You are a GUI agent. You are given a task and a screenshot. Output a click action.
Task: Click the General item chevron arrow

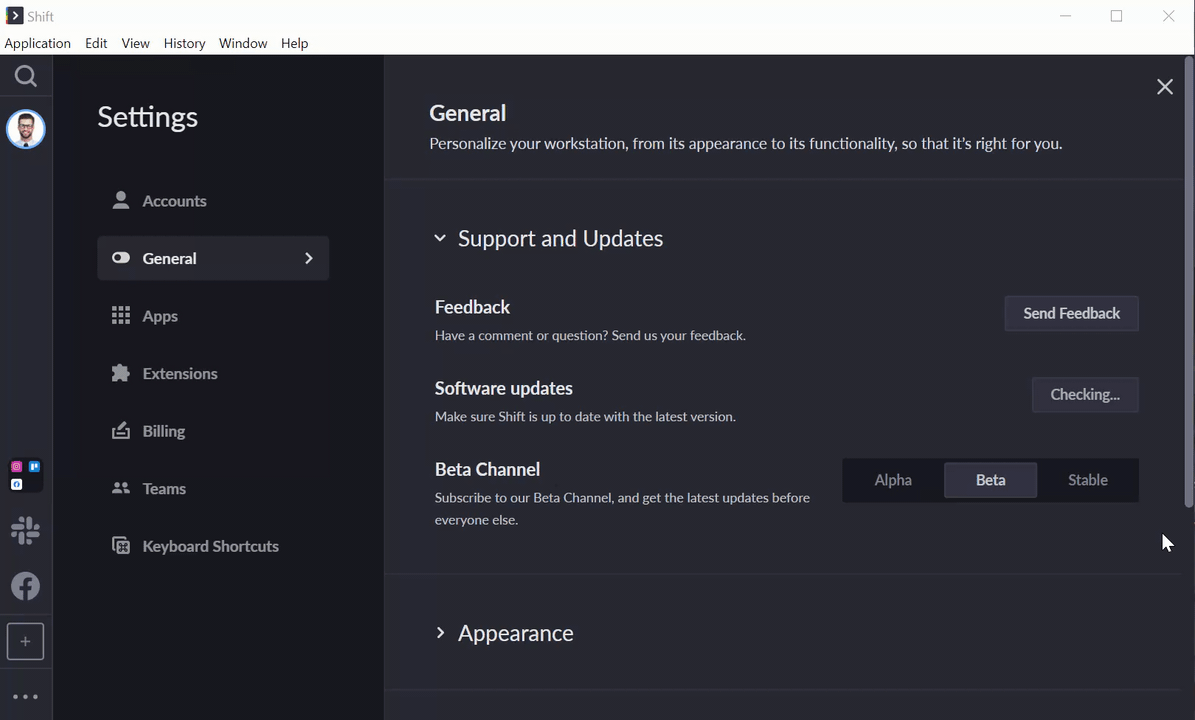tap(309, 258)
